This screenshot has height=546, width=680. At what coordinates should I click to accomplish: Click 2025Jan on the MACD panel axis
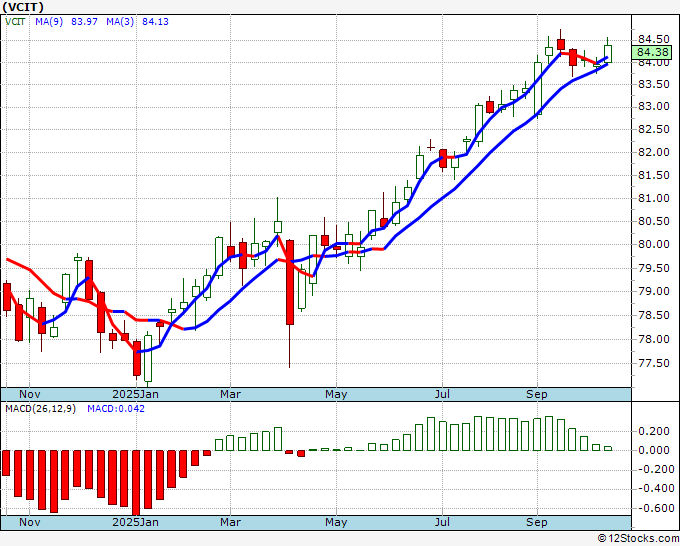pos(135,522)
